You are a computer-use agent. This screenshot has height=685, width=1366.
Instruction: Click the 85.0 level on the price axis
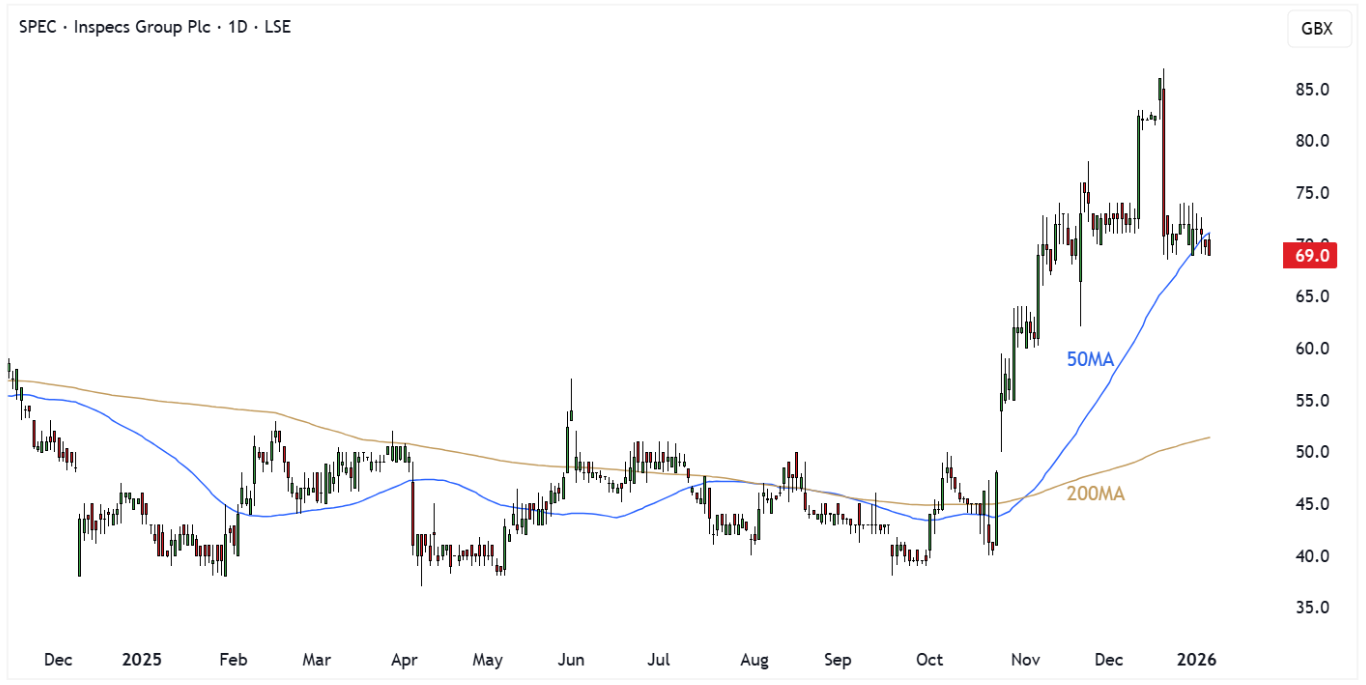coord(1310,90)
